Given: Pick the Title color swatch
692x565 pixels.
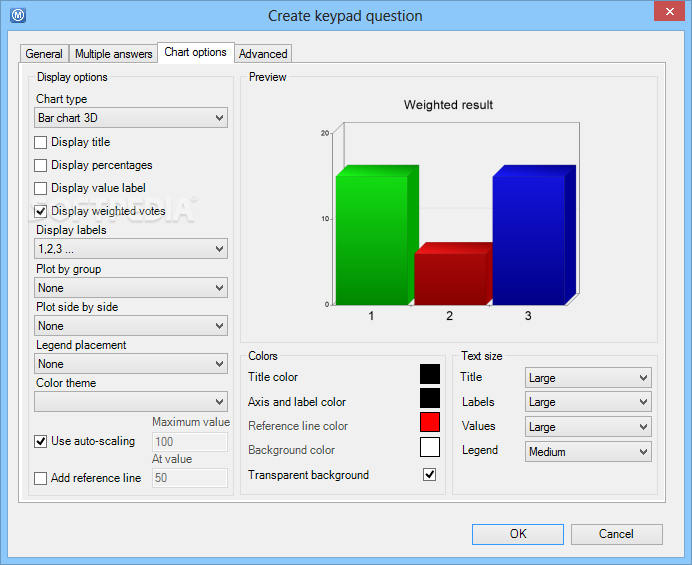Looking at the screenshot, I should coord(430,374).
